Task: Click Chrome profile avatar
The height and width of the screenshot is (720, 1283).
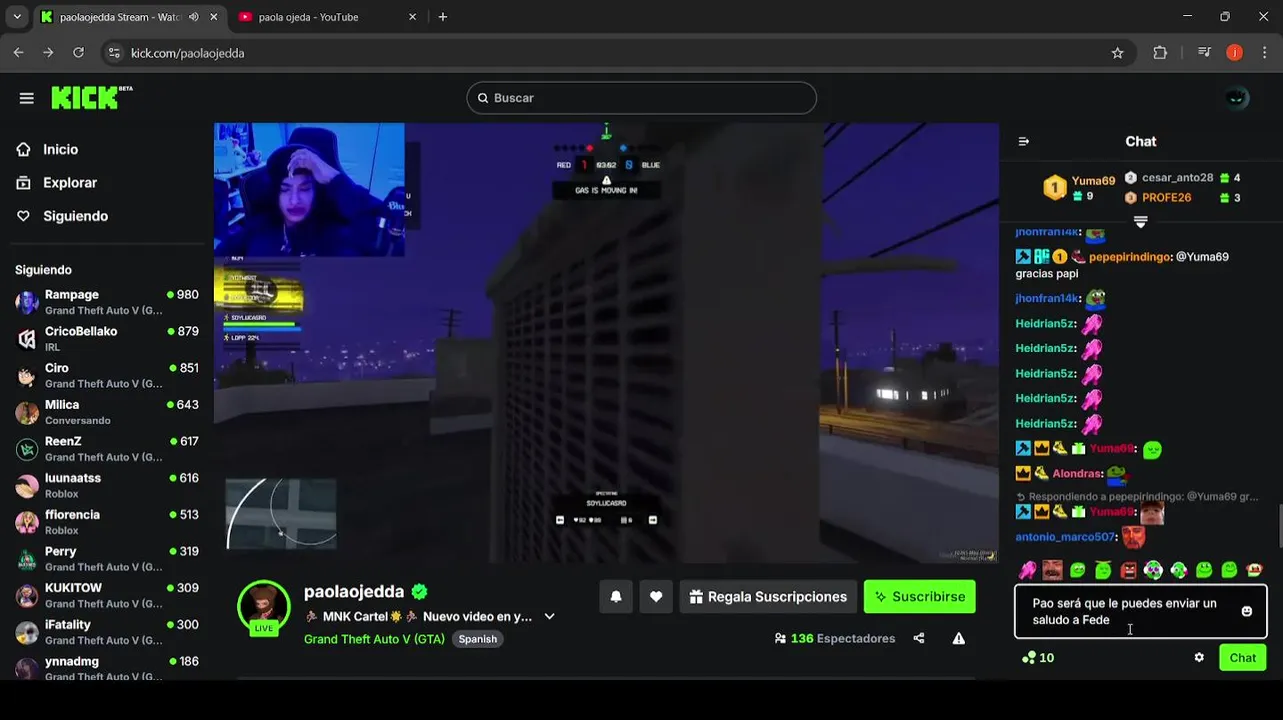Action: pyautogui.click(x=1235, y=53)
